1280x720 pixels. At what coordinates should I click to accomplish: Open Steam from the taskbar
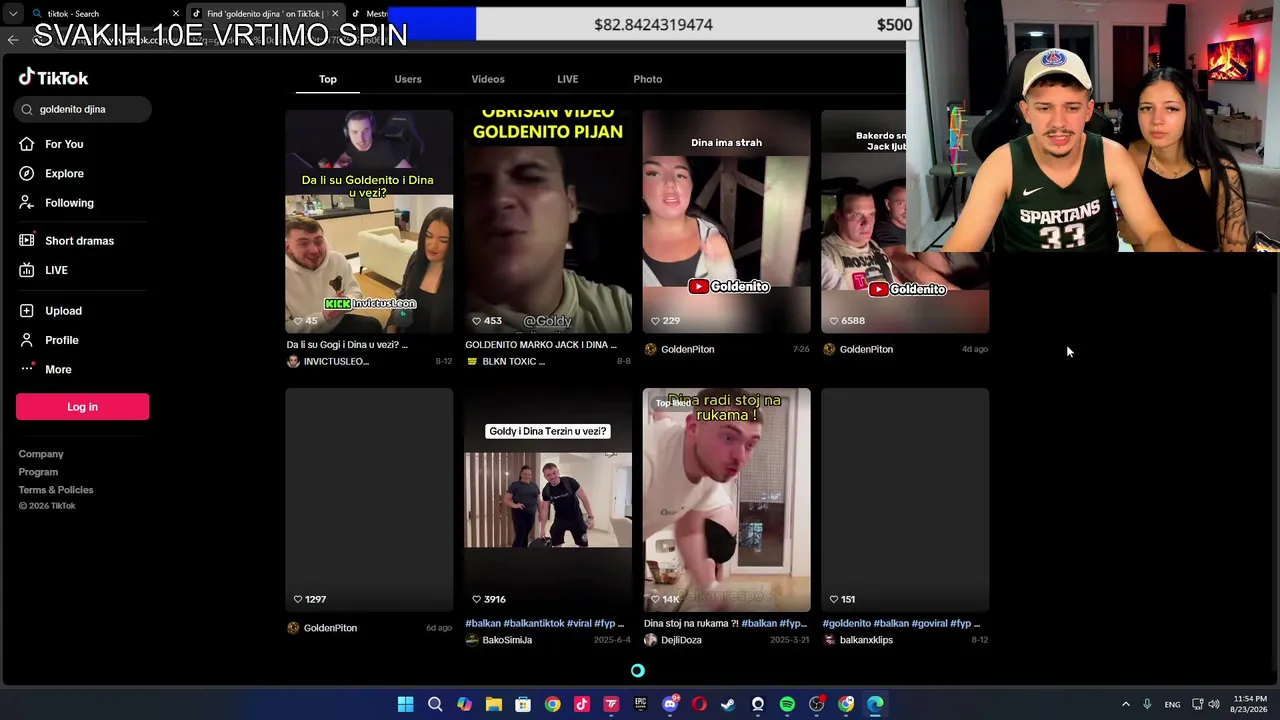point(728,704)
